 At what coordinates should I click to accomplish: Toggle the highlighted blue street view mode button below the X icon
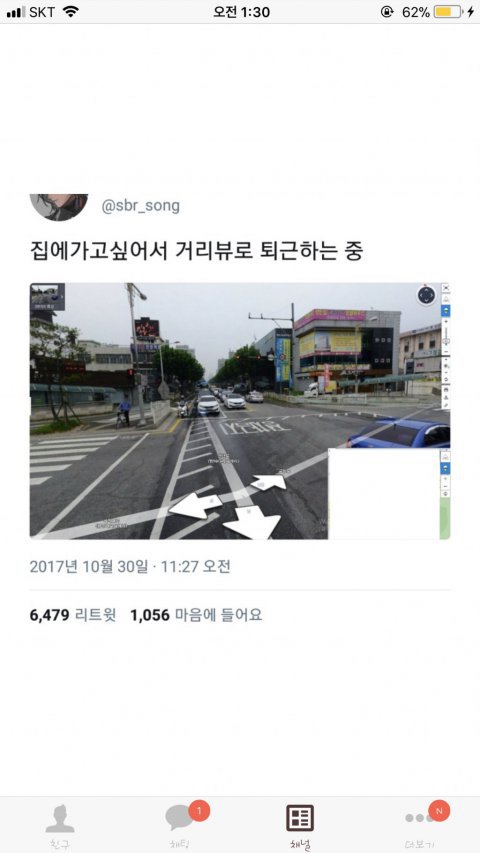446,311
